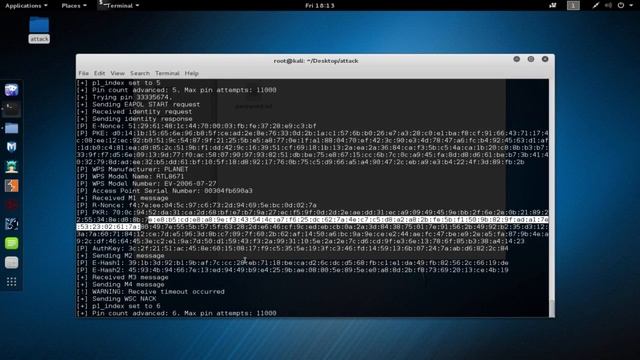Click the E-Hash2 line
This screenshot has height=360, width=640.
pos(293,270)
